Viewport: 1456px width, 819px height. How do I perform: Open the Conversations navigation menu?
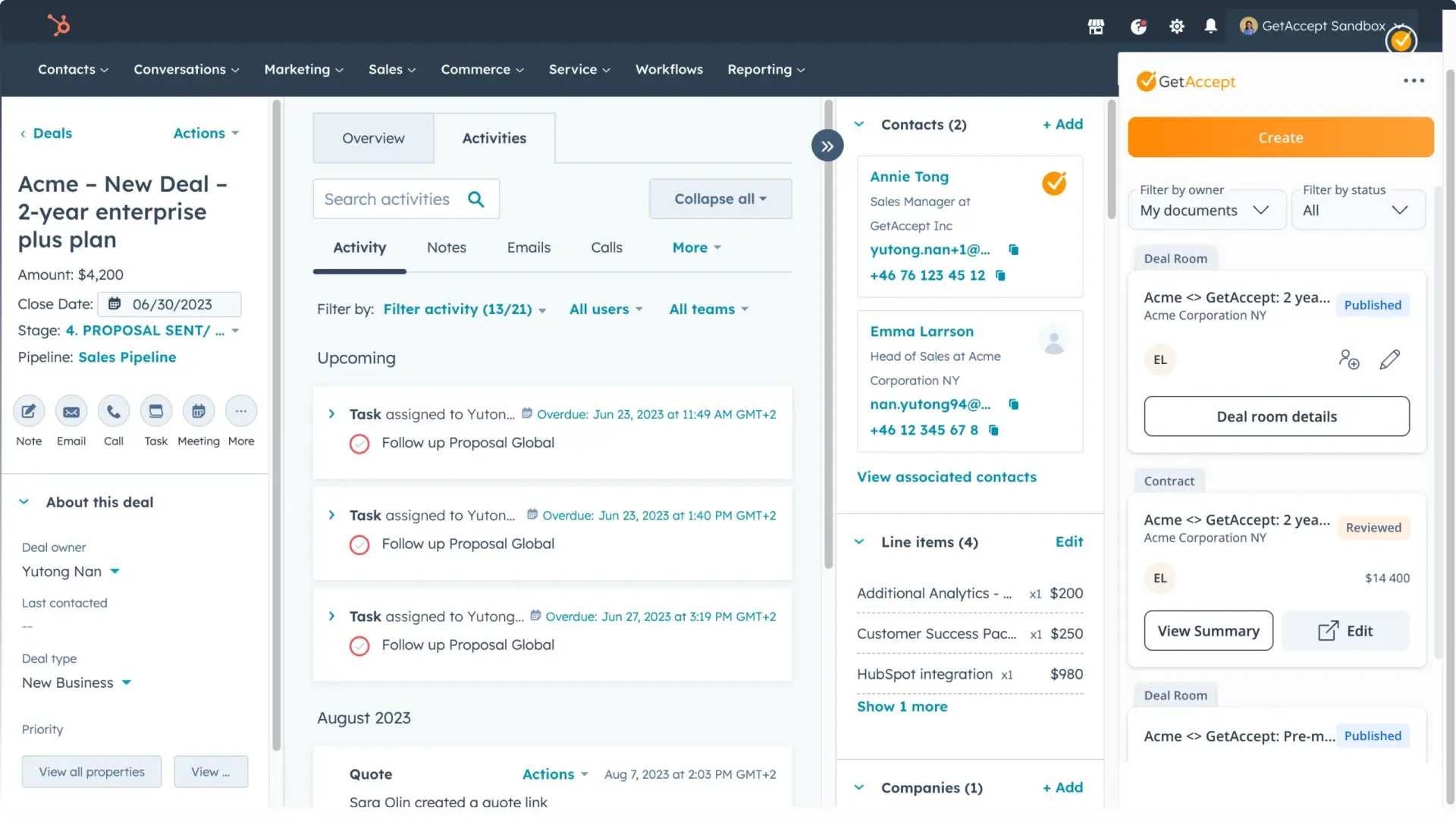pyautogui.click(x=187, y=70)
